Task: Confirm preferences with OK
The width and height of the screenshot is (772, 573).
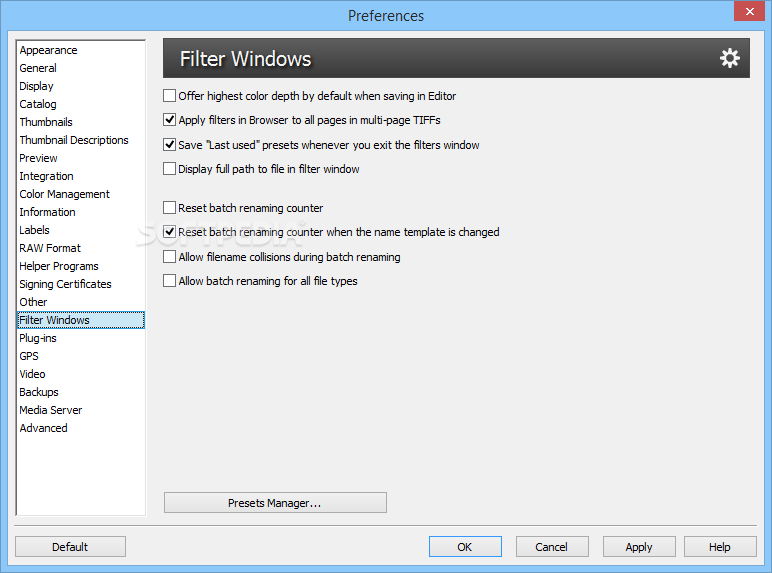Action: point(465,547)
